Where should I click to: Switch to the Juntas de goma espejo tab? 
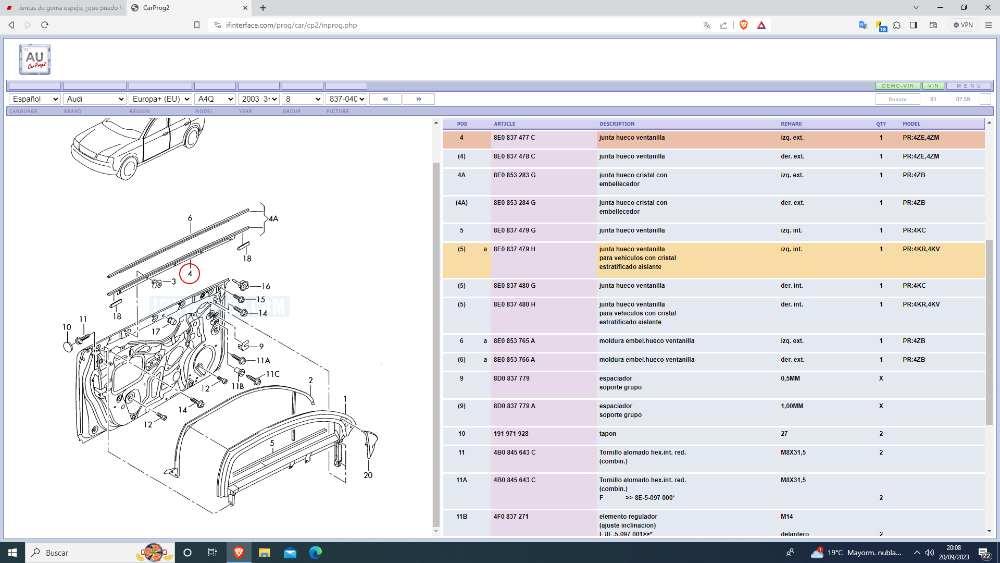pos(64,8)
